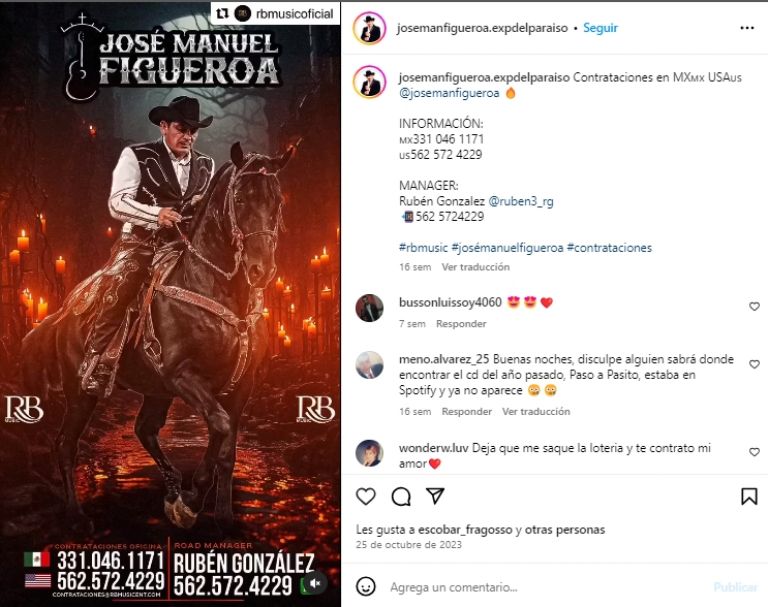
Task: Unmute the video using the speaker icon
Action: pyautogui.click(x=315, y=583)
